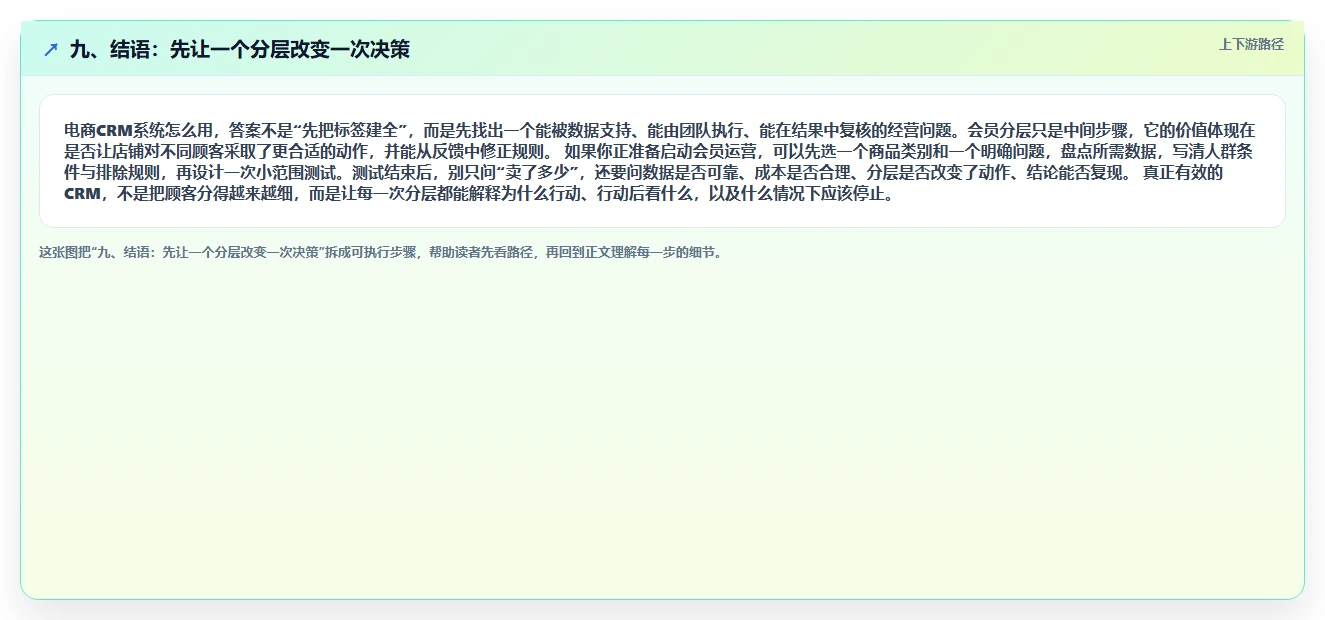This screenshot has height=620, width=1325.
Task: Click the heading 九、结语：先让一个分层改变一次决策
Action: click(x=240, y=49)
